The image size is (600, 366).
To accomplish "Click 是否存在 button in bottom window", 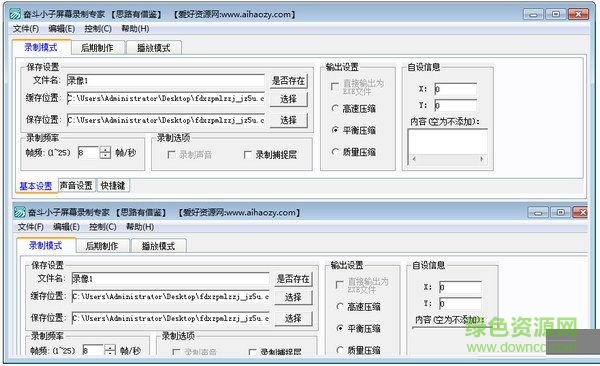I will 293,279.
